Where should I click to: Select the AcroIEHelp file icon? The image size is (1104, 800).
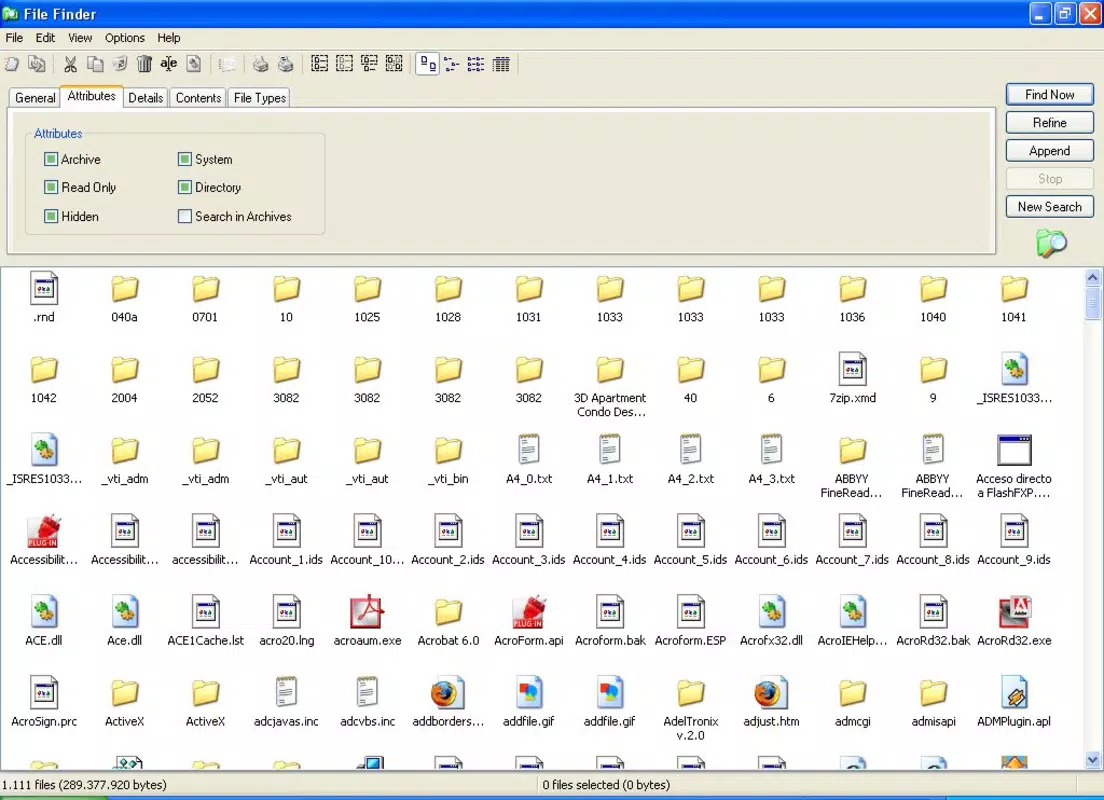point(852,612)
